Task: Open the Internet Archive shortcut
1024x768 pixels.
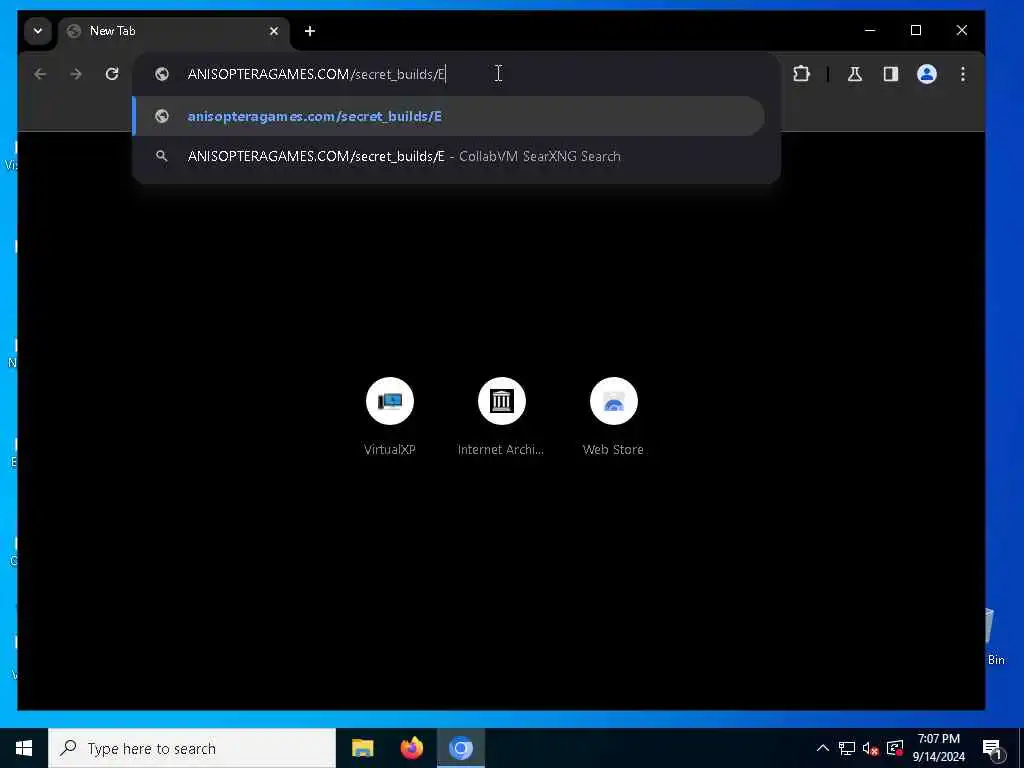Action: (502, 417)
